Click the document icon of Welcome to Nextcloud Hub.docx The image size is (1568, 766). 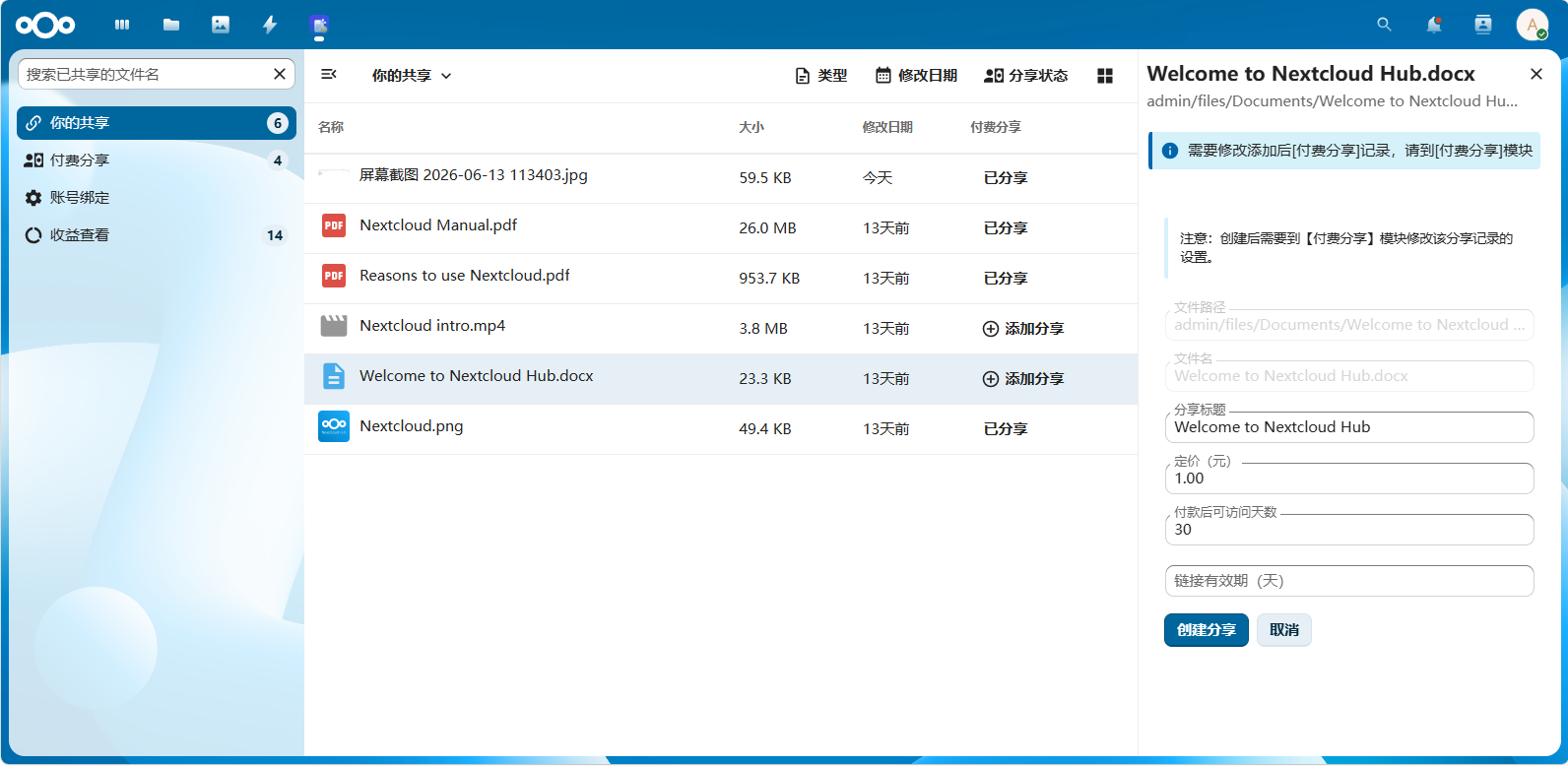[x=334, y=376]
